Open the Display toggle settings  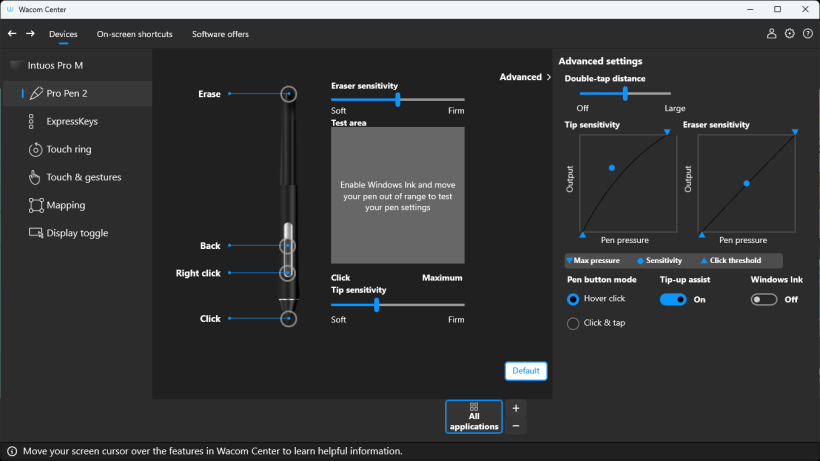point(77,233)
